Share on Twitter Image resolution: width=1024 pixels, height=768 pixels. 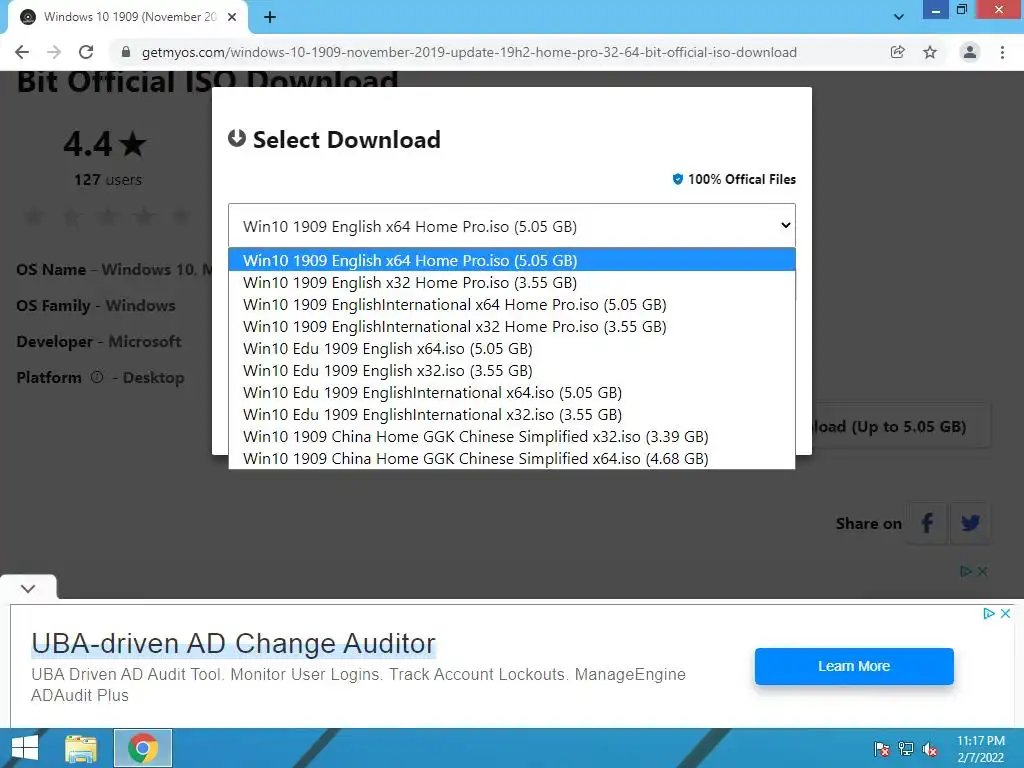point(970,522)
